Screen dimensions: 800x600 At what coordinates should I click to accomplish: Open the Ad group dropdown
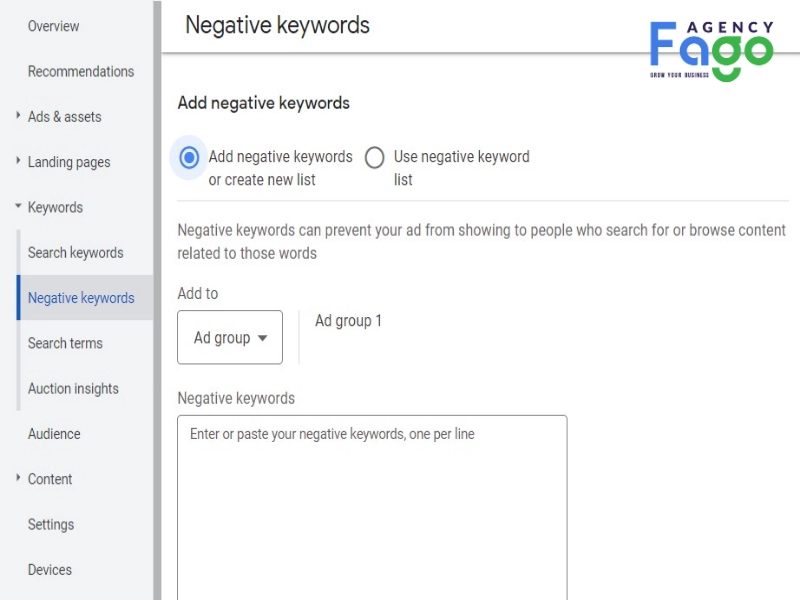click(230, 337)
